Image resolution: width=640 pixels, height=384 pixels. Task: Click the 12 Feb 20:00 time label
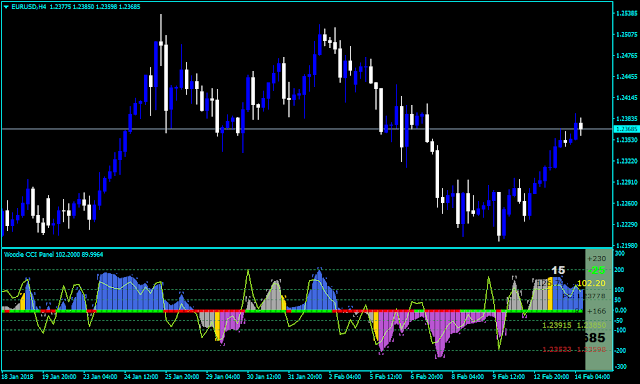point(551,377)
